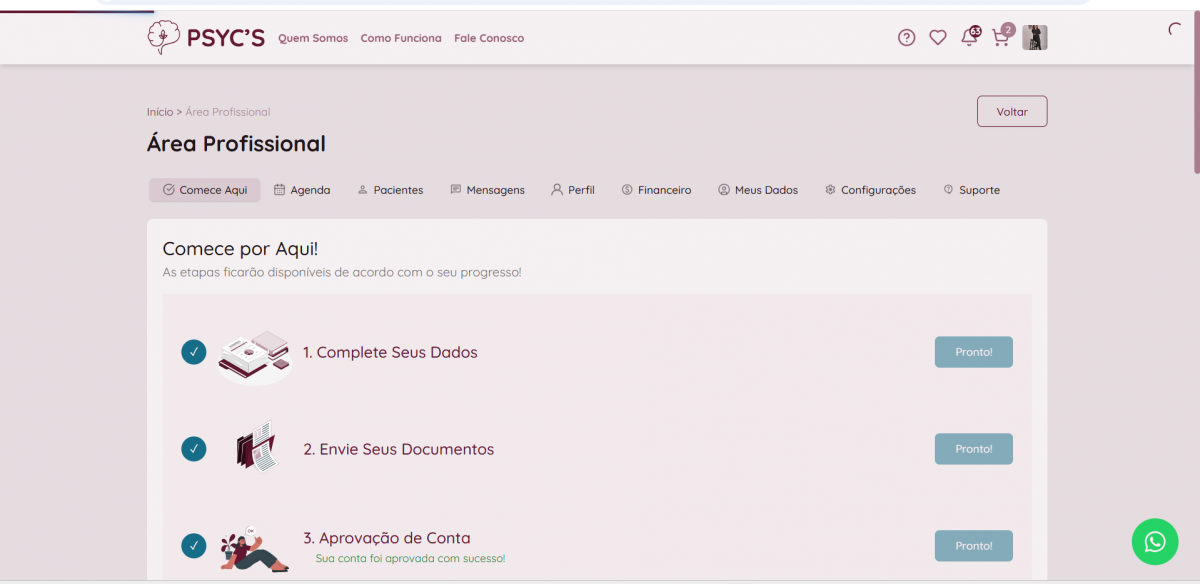Image resolution: width=1200 pixels, height=584 pixels.
Task: Click checkmark beside Complete Seus Dados
Action: [x=194, y=352]
